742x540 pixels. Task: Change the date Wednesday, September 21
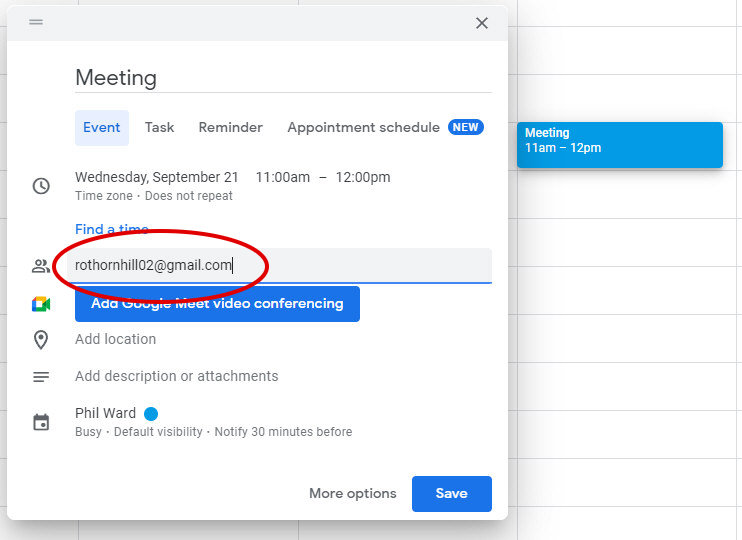[157, 177]
